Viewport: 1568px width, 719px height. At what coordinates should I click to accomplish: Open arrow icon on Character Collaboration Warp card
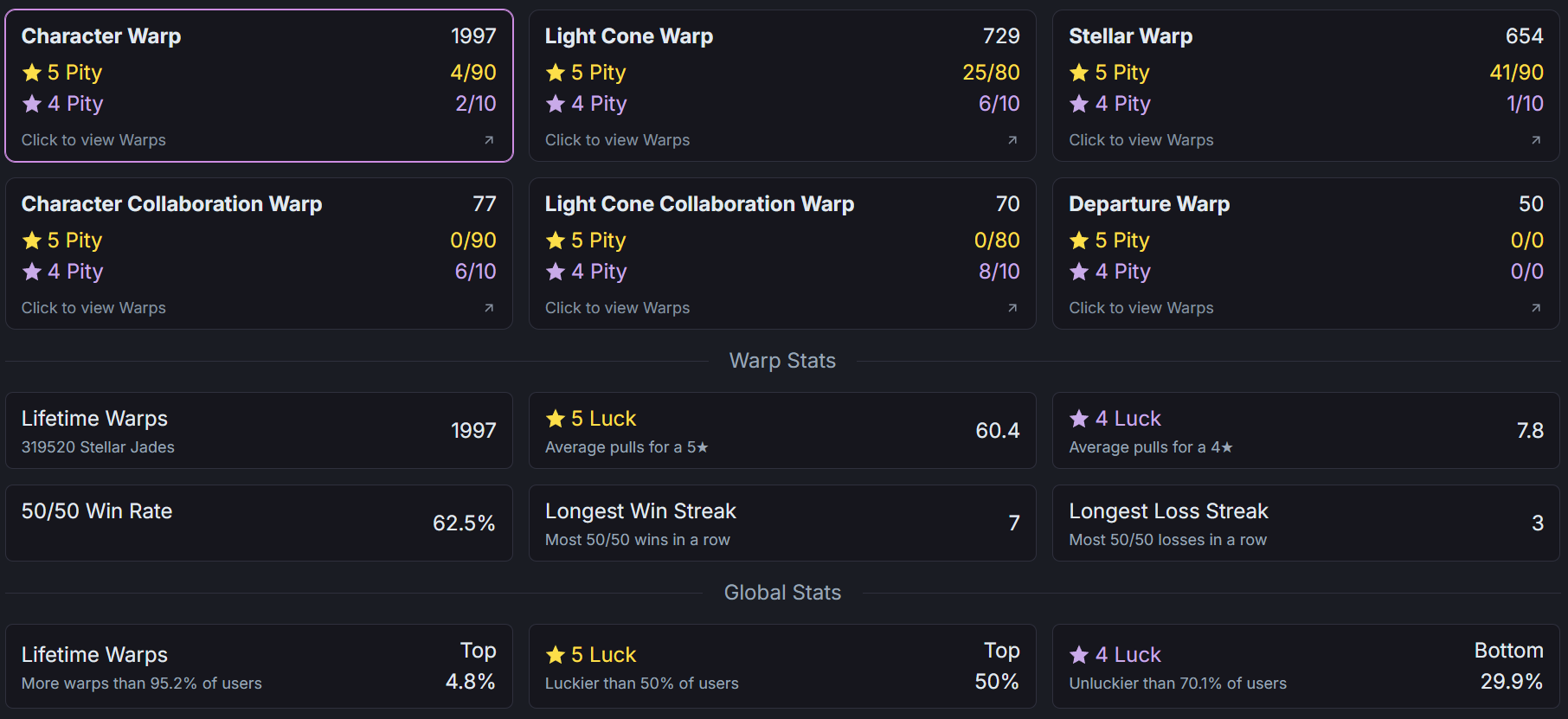tap(489, 308)
